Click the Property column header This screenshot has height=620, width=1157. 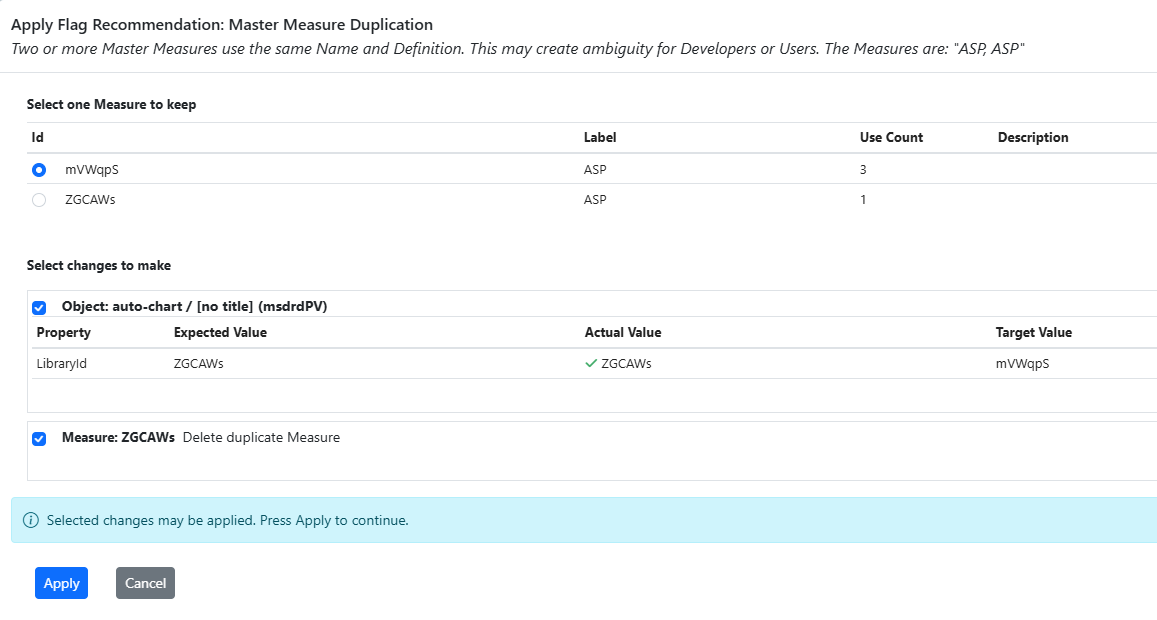pyautogui.click(x=64, y=333)
